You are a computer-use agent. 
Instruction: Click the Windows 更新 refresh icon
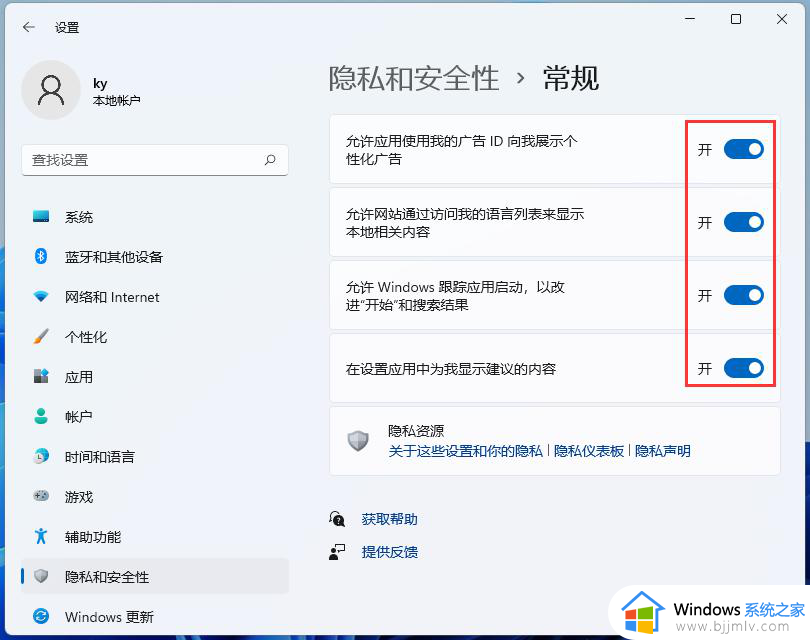(x=41, y=616)
